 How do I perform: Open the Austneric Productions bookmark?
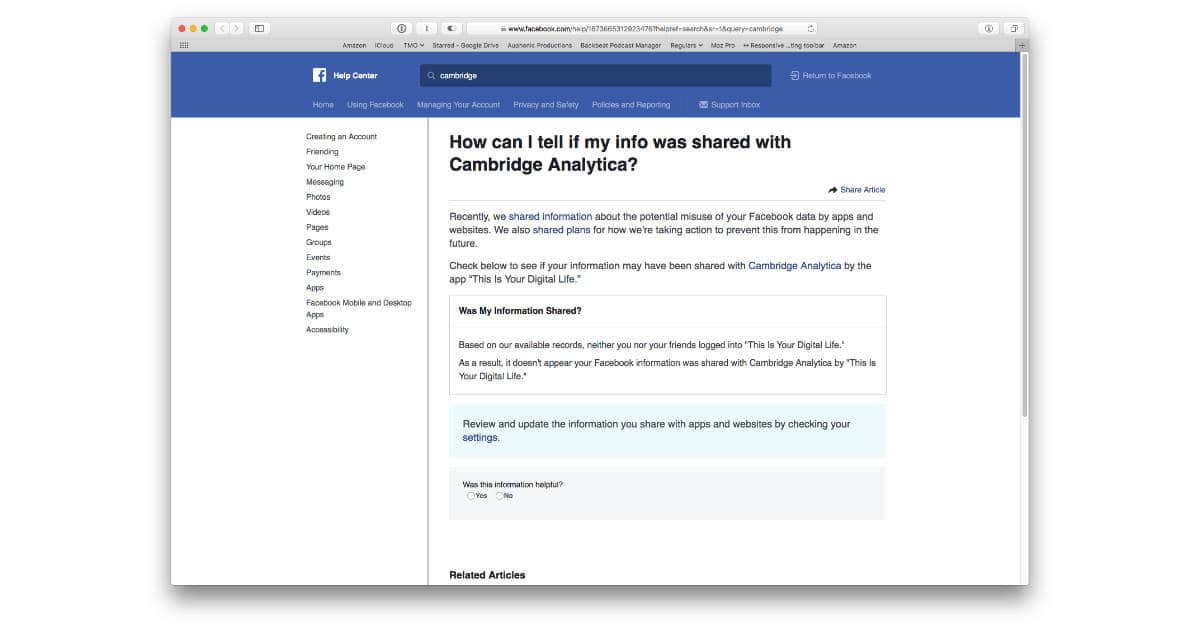[540, 45]
